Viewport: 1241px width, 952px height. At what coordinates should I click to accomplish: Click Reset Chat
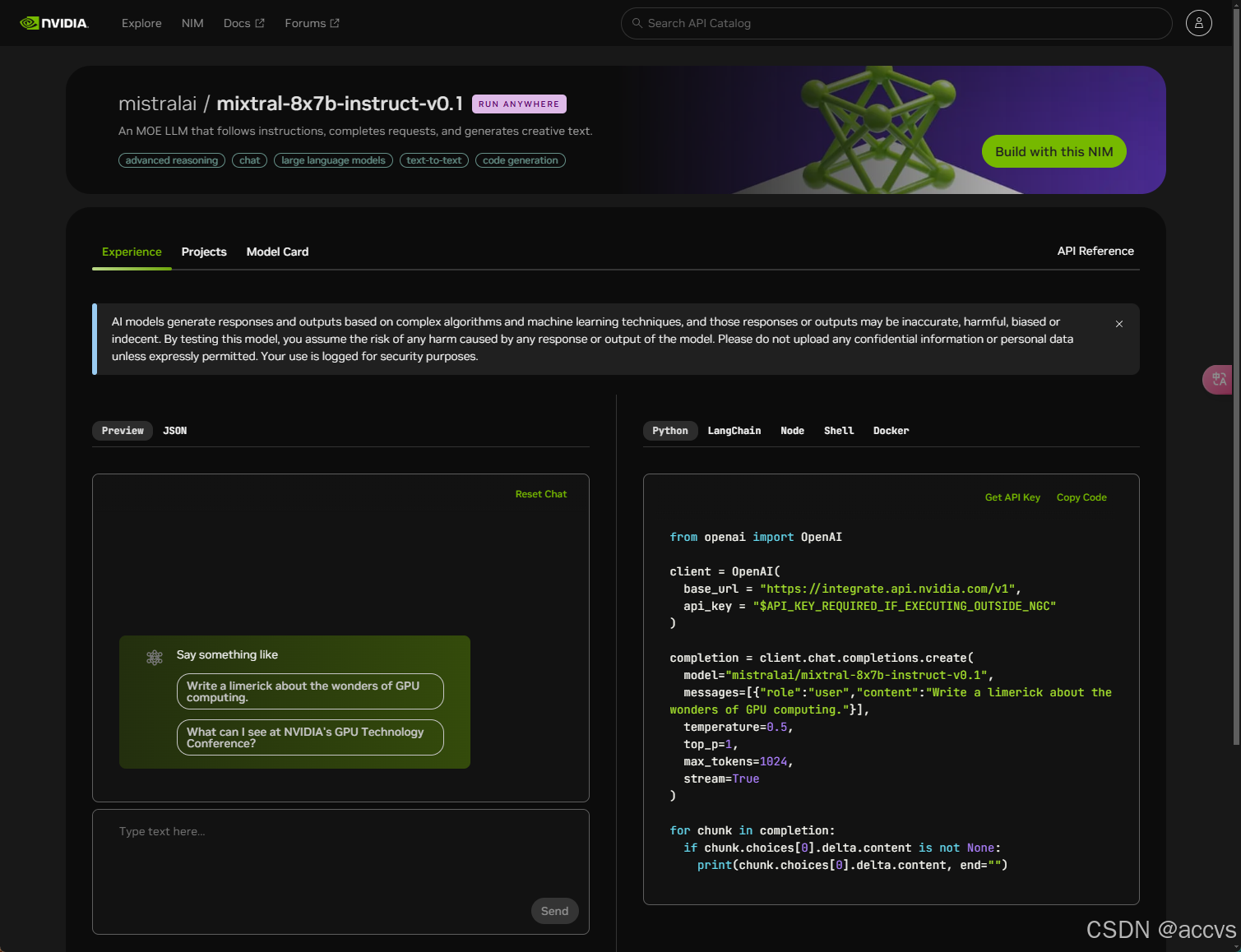(541, 494)
